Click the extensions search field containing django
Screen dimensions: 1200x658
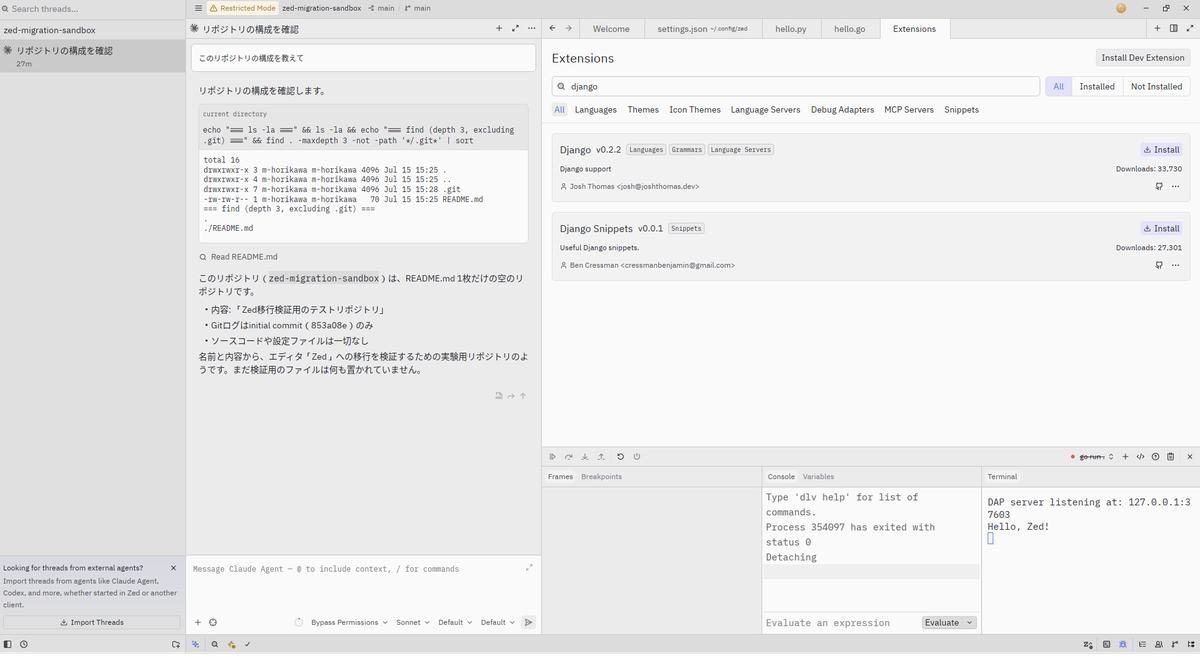click(796, 87)
